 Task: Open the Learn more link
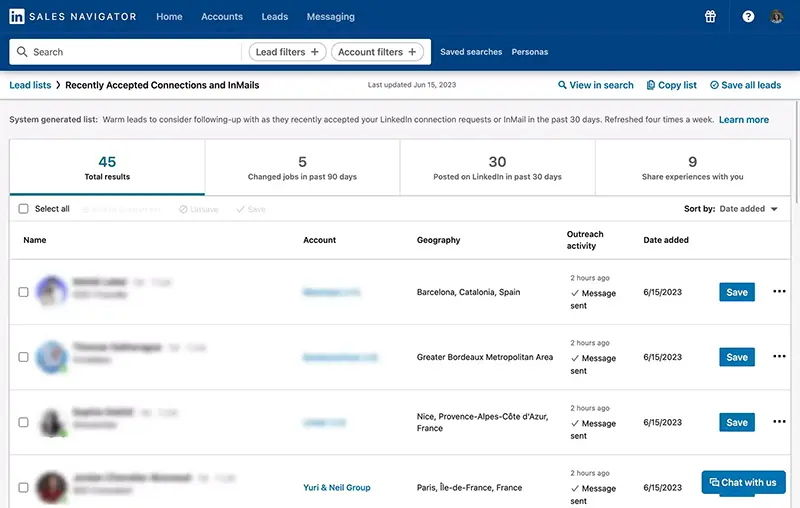pyautogui.click(x=744, y=119)
